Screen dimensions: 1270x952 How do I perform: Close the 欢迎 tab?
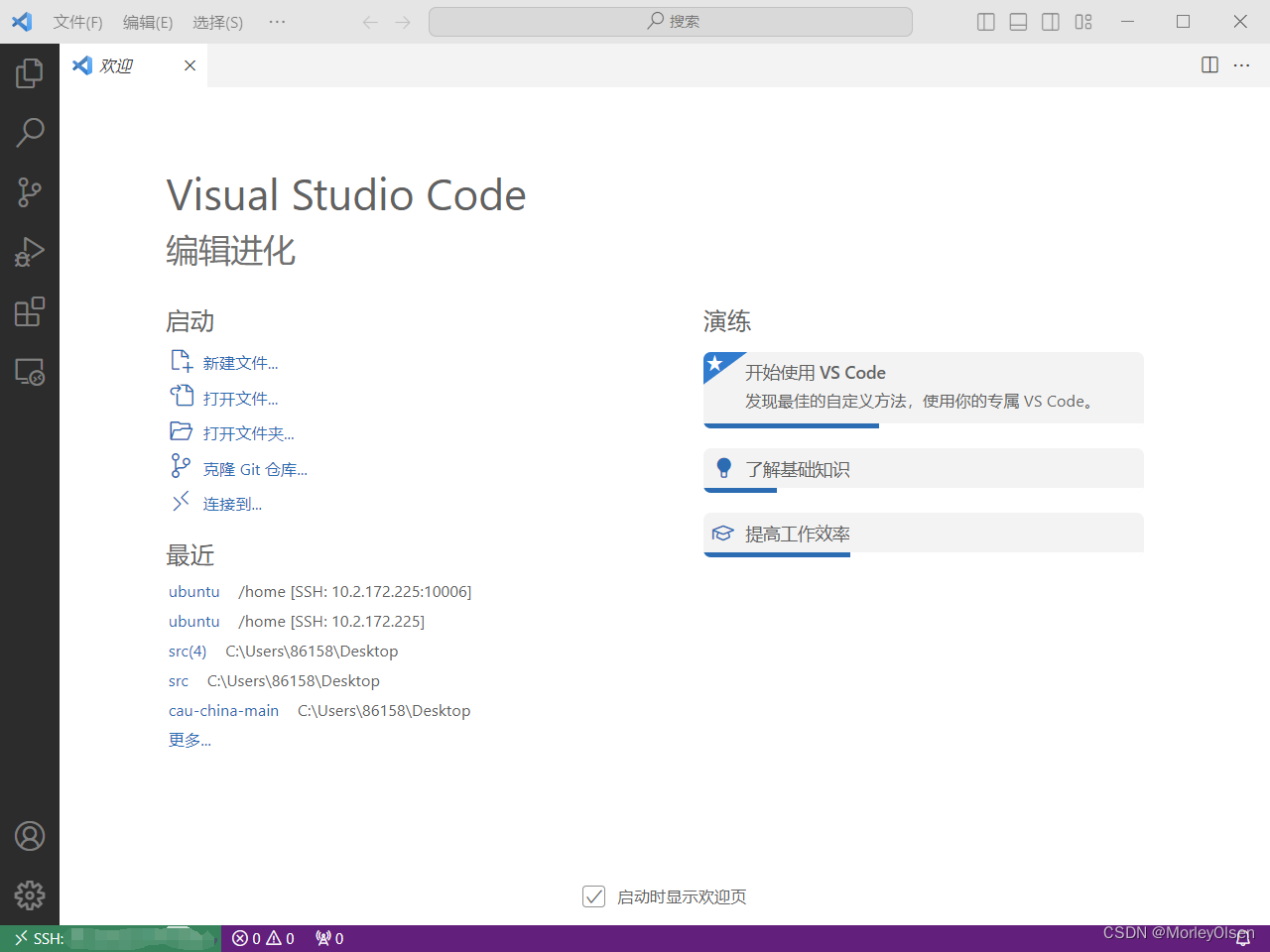pos(190,65)
